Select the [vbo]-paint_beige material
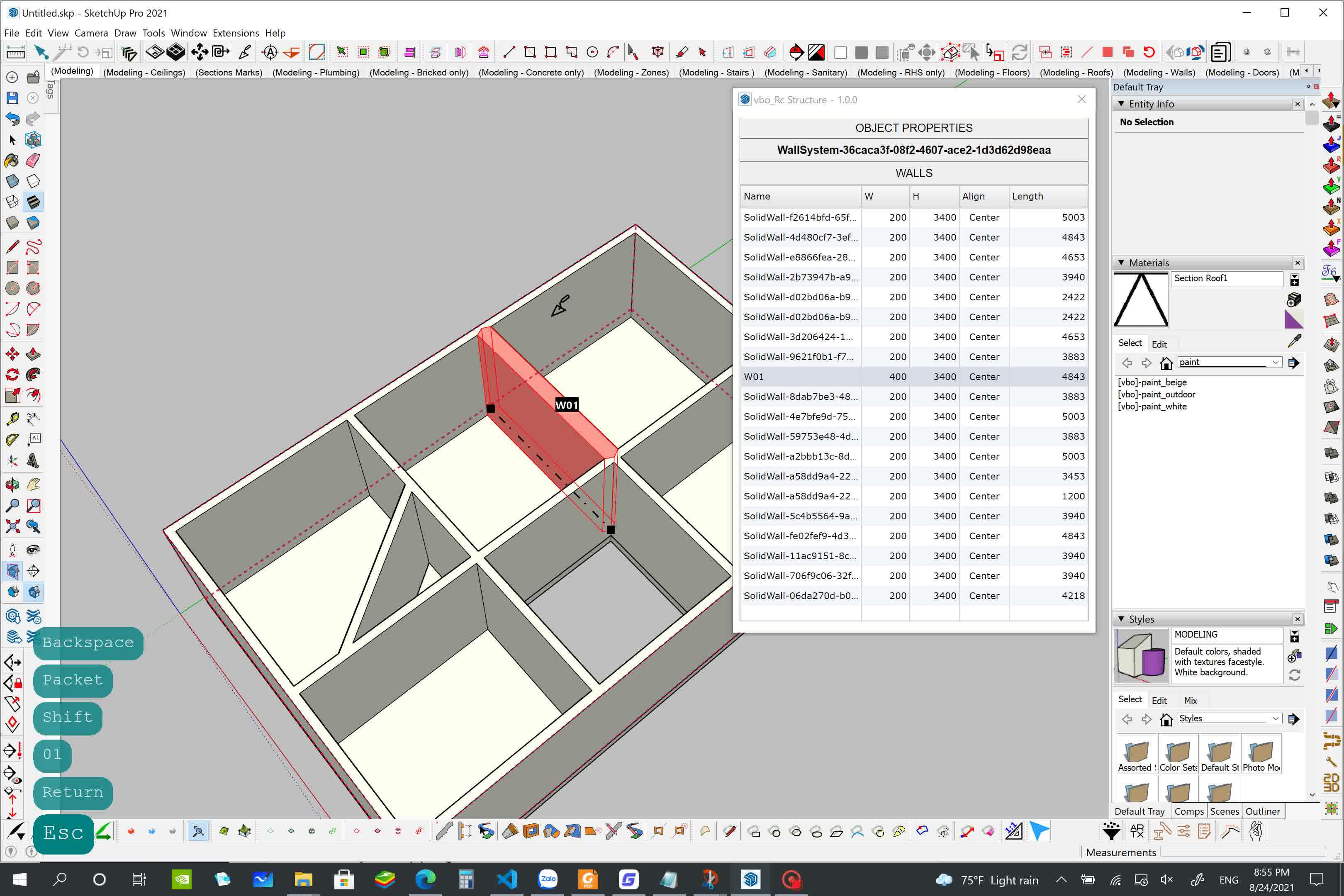1344x896 pixels. (x=1152, y=382)
